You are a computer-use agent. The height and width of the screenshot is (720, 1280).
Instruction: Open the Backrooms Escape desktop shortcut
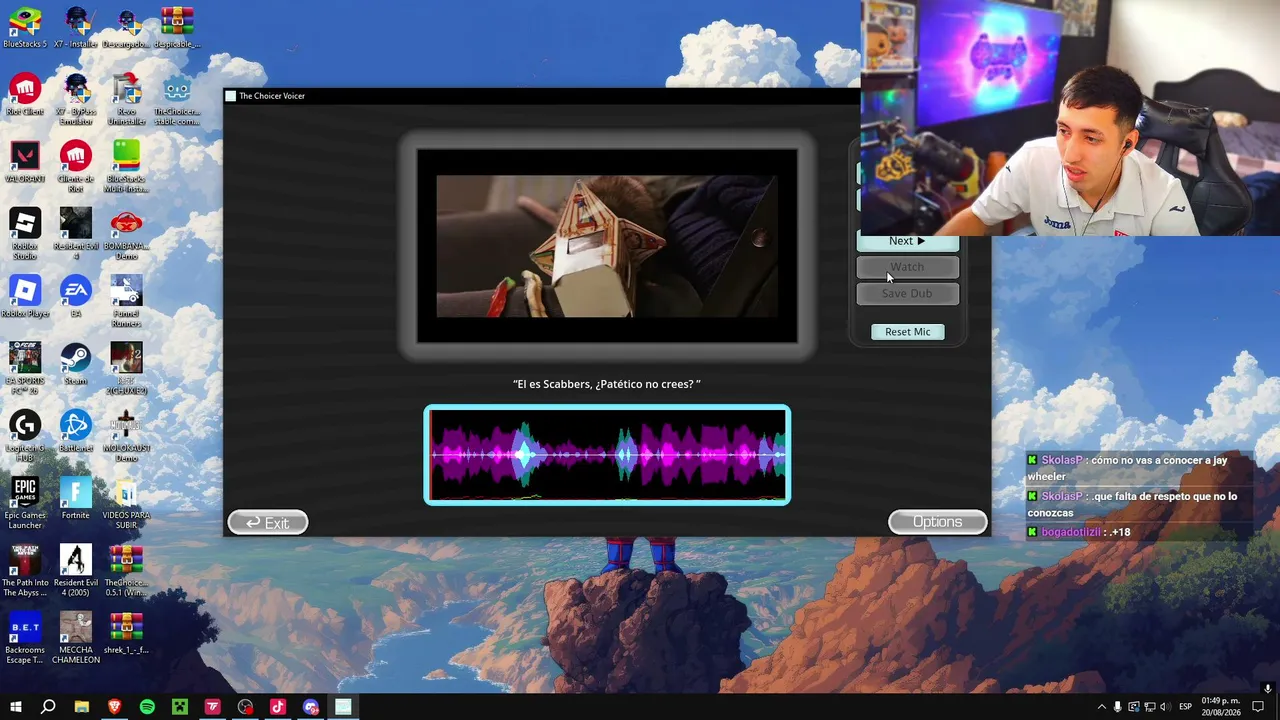[25, 637]
